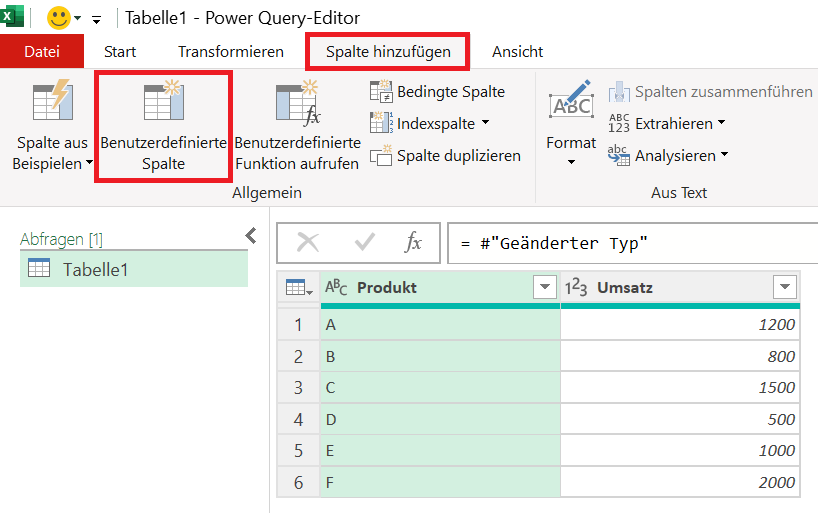Expand the Extrahieren dropdown arrow
Screen dimensions: 818x513
click(721, 122)
